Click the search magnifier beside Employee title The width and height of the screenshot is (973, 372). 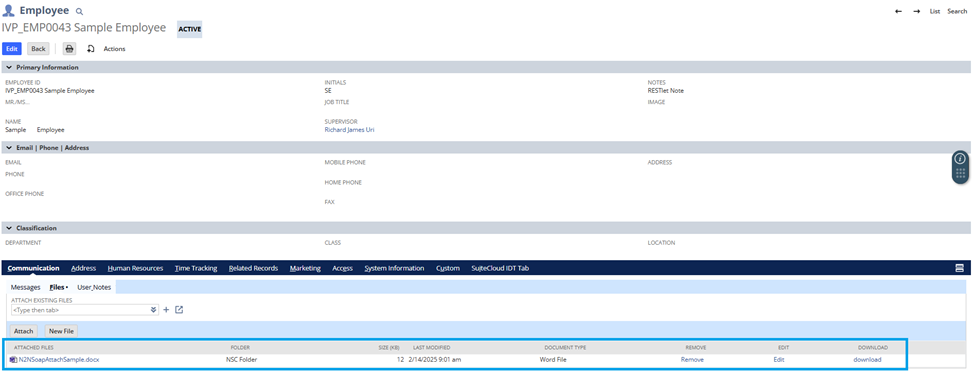(x=79, y=12)
